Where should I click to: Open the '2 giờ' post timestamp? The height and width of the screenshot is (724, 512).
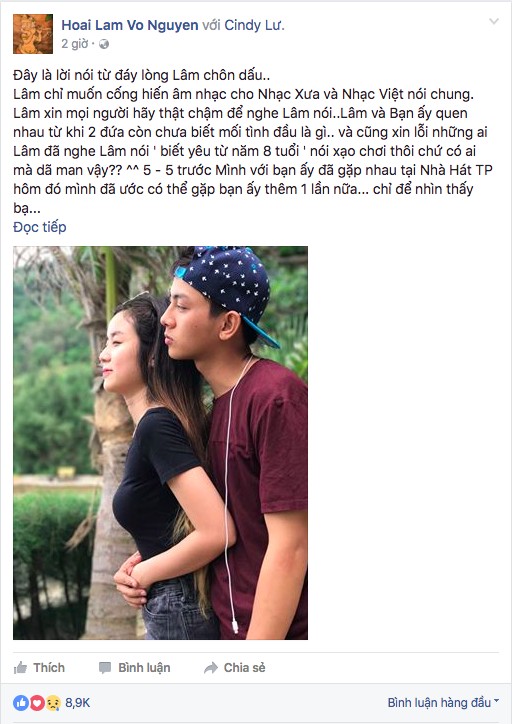click(74, 44)
